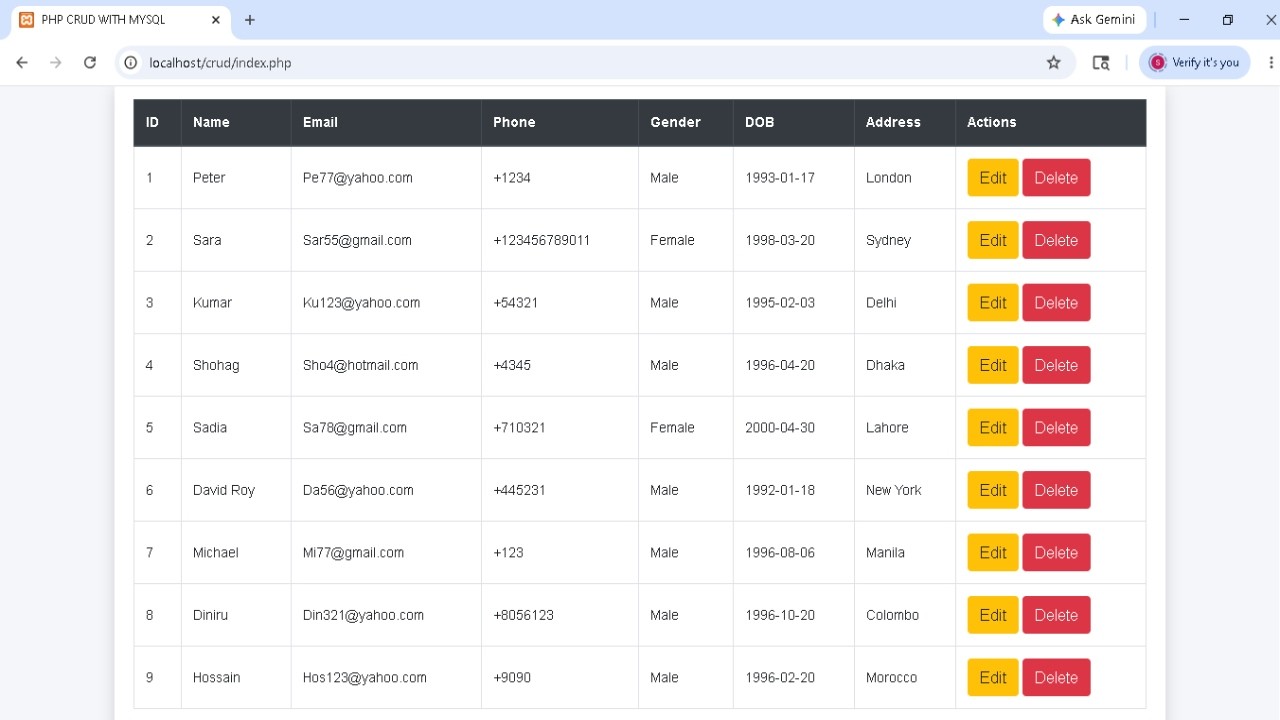Edit the Michael record
Viewport: 1280px width, 720px height.
(x=993, y=553)
